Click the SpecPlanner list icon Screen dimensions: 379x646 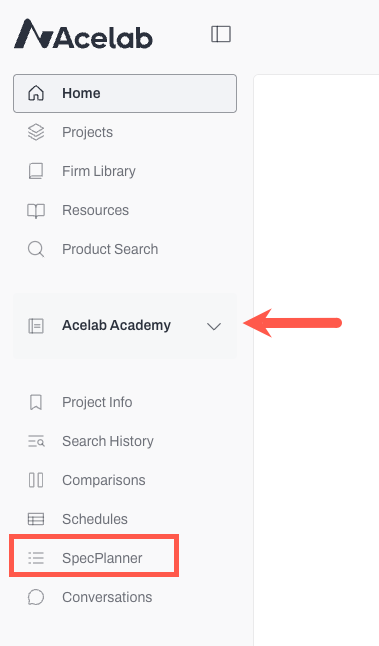[36, 558]
